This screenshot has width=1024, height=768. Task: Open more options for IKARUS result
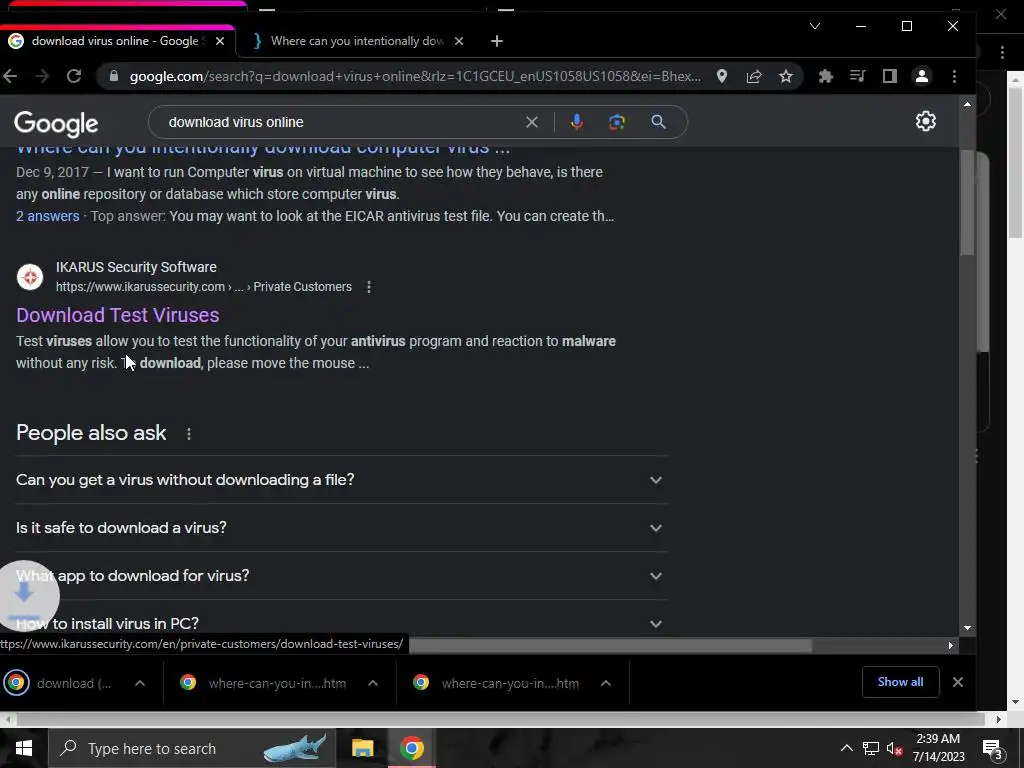pos(369,287)
